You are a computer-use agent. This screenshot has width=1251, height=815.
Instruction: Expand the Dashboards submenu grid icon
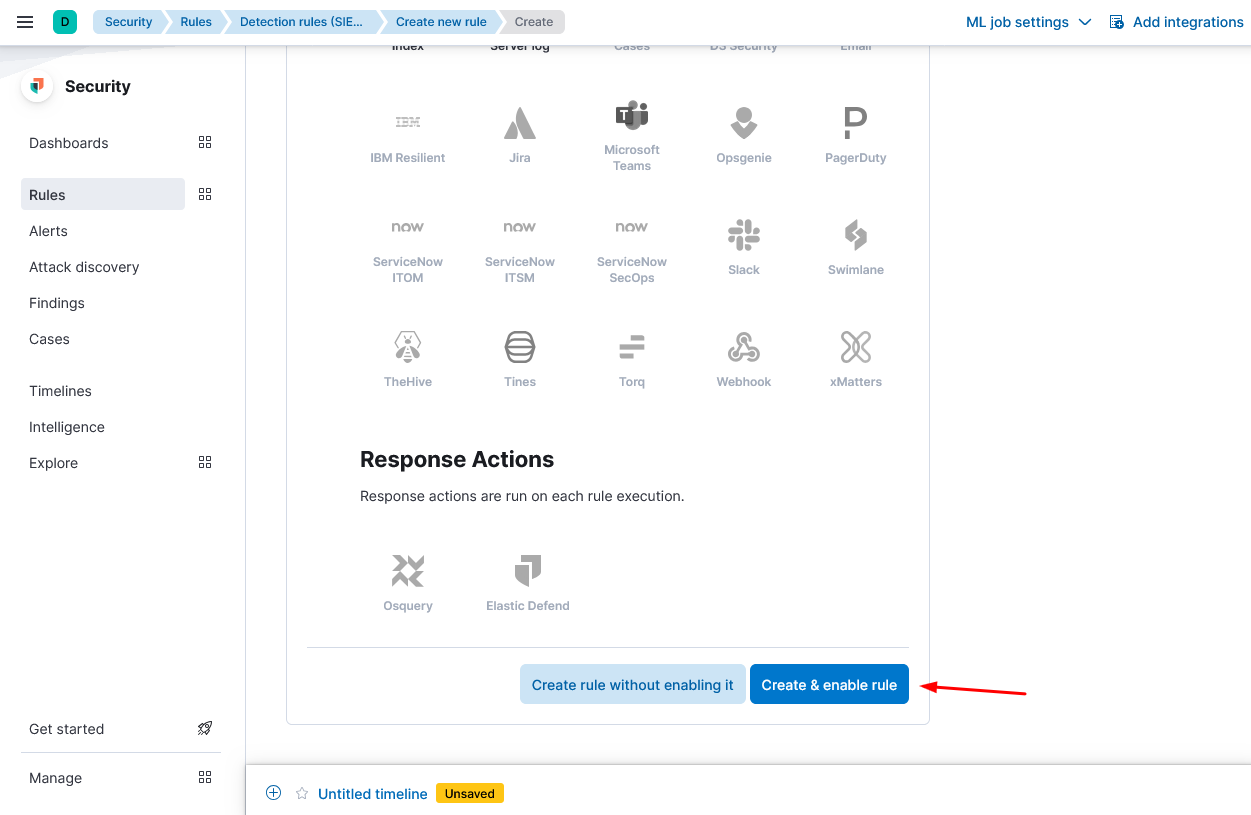coord(205,143)
